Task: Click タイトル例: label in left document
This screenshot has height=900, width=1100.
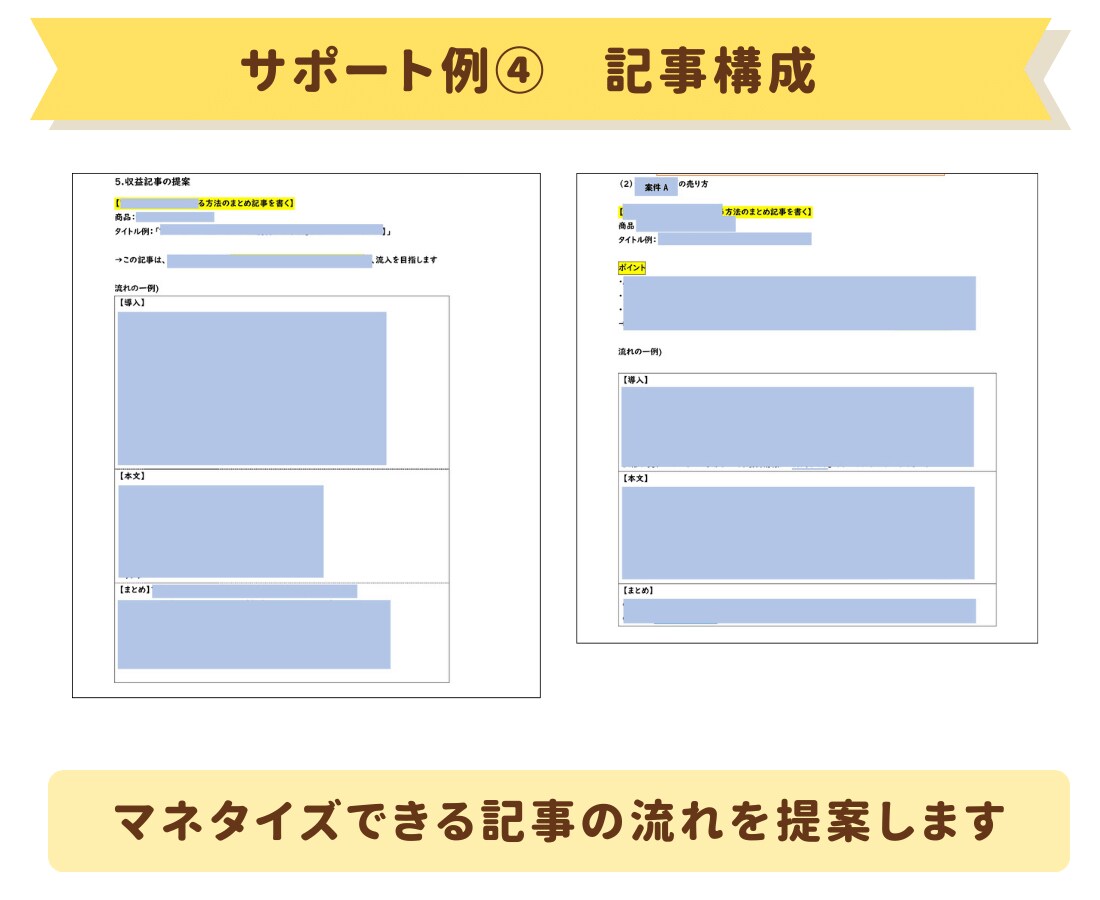Action: tap(134, 231)
